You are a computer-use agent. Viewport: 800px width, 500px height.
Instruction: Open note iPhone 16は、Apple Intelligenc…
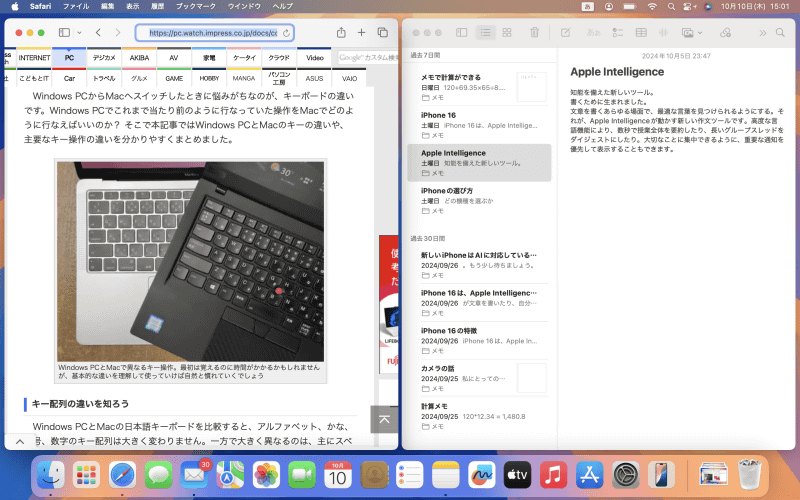pos(479,303)
